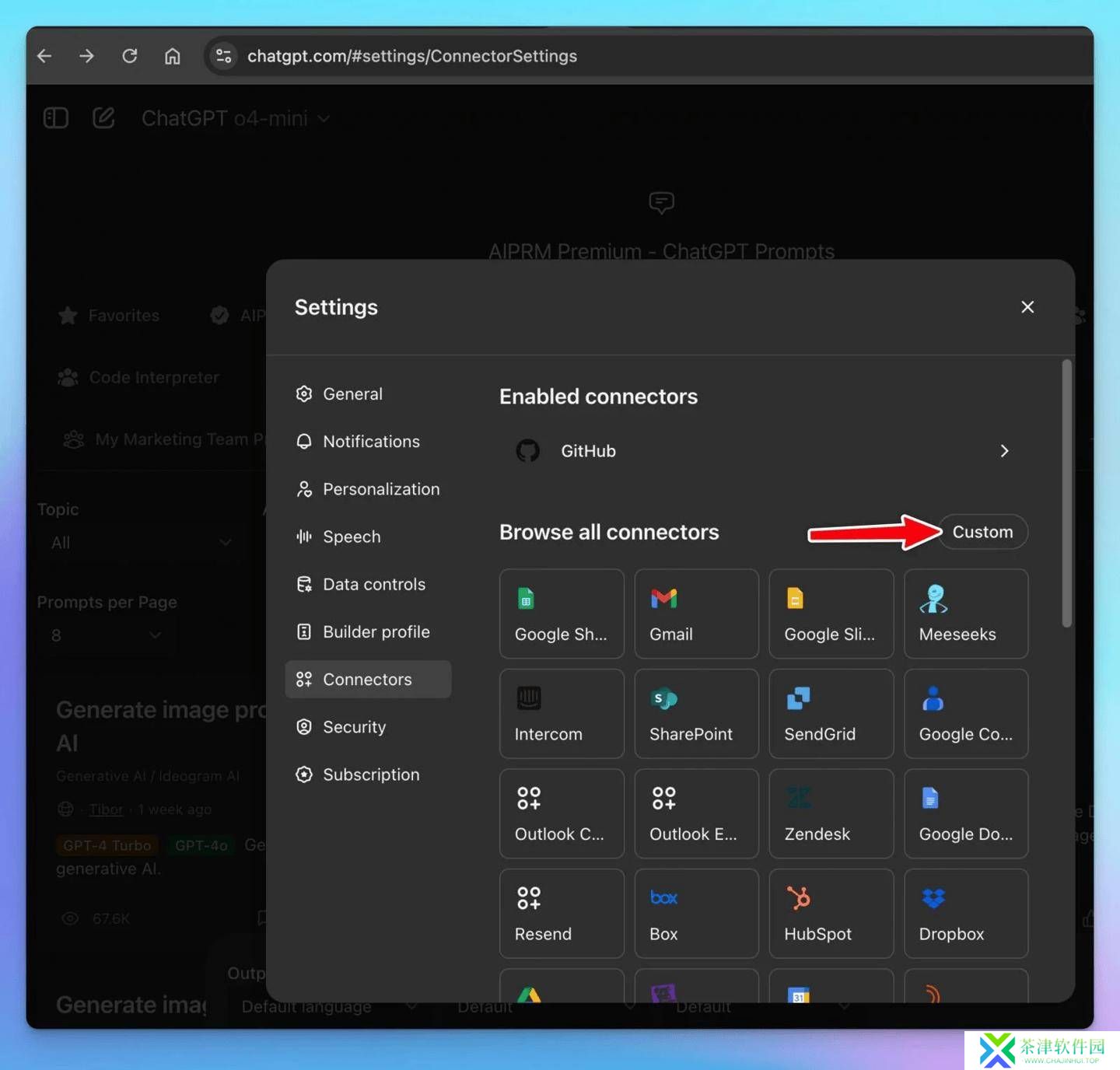
Task: Open Subscription settings tab
Action: [369, 775]
